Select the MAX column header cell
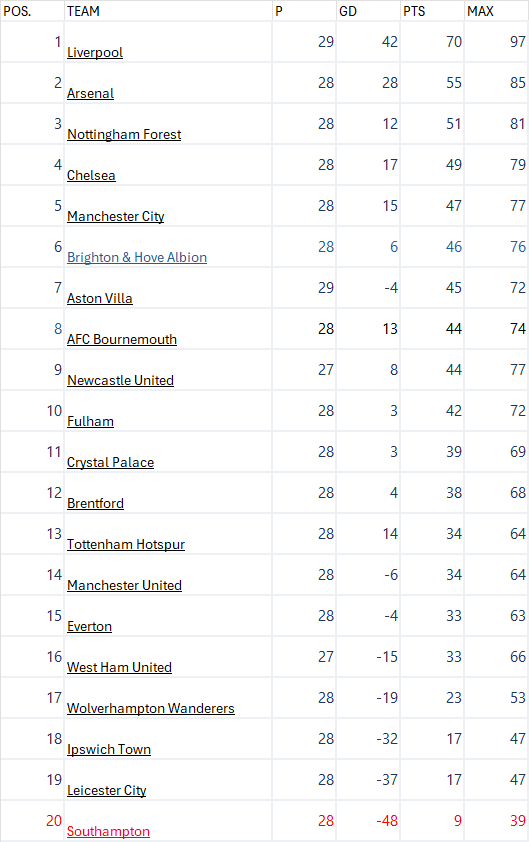 coord(496,11)
